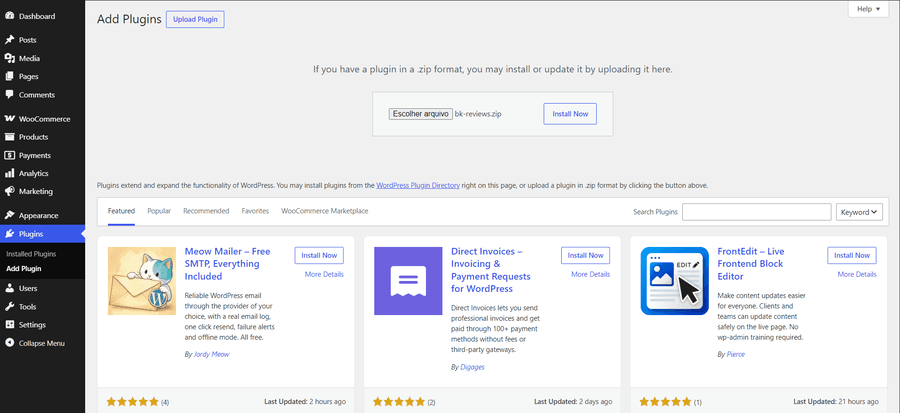Click the Tools wrench icon
Image resolution: width=900 pixels, height=413 pixels.
click(9, 307)
